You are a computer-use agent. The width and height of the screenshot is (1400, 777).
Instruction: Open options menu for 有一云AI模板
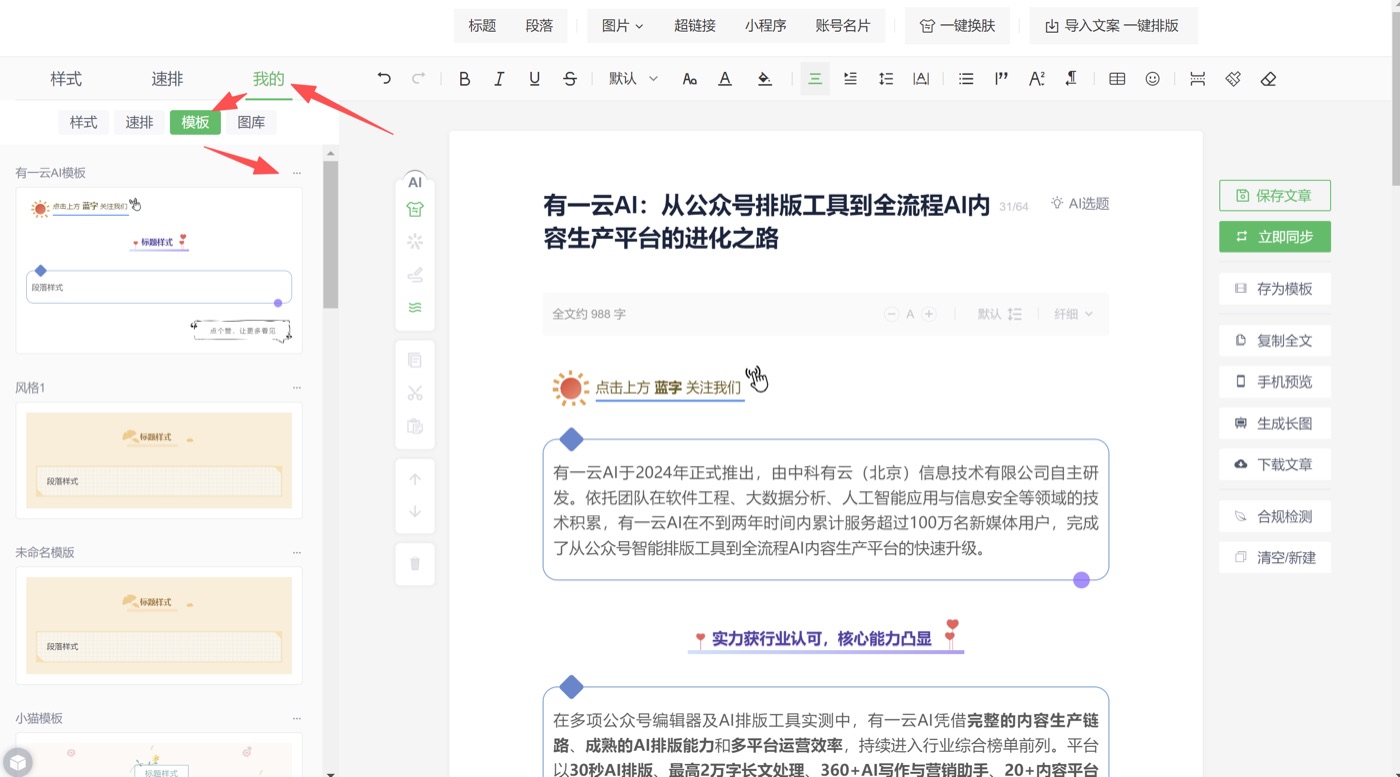point(297,173)
